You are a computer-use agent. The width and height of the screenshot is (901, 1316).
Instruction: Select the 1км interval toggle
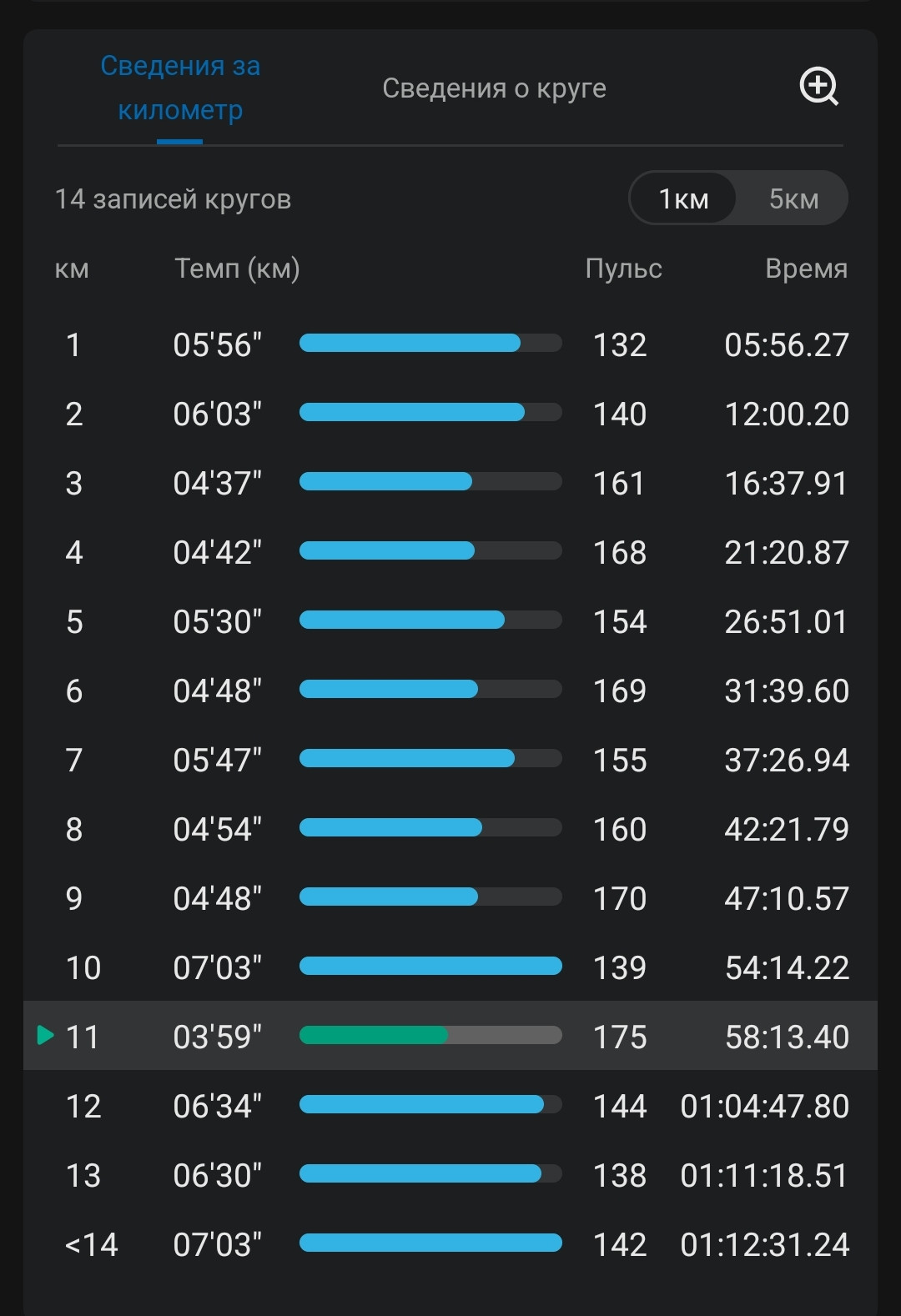click(x=683, y=198)
